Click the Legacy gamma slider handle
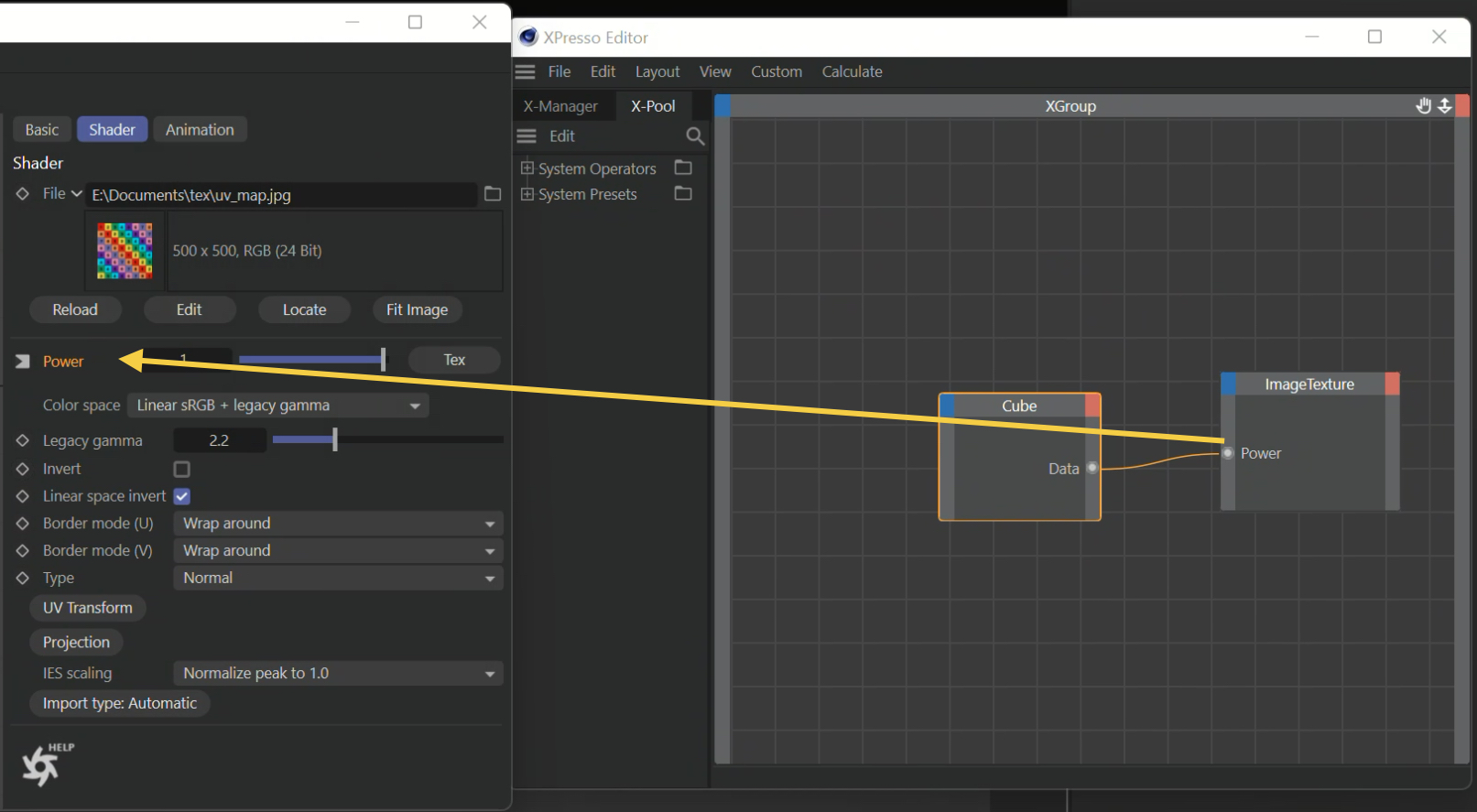The width and height of the screenshot is (1477, 812). [335, 440]
